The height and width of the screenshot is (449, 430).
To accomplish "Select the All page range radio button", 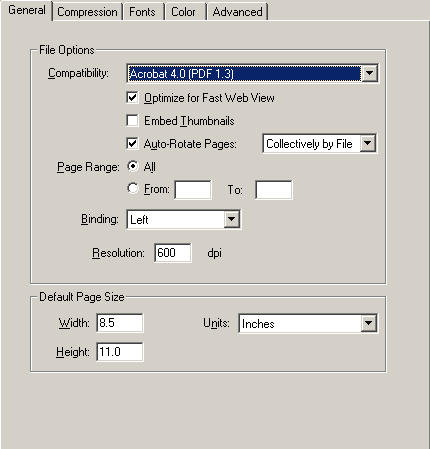I will [133, 166].
